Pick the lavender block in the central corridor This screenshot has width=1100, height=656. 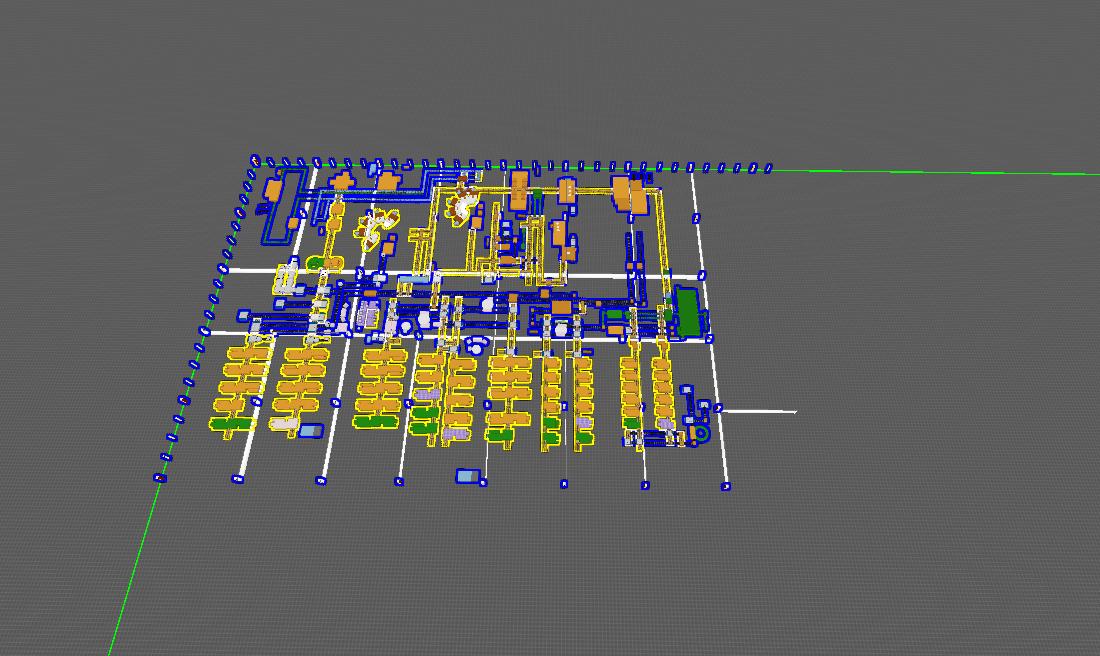368,317
